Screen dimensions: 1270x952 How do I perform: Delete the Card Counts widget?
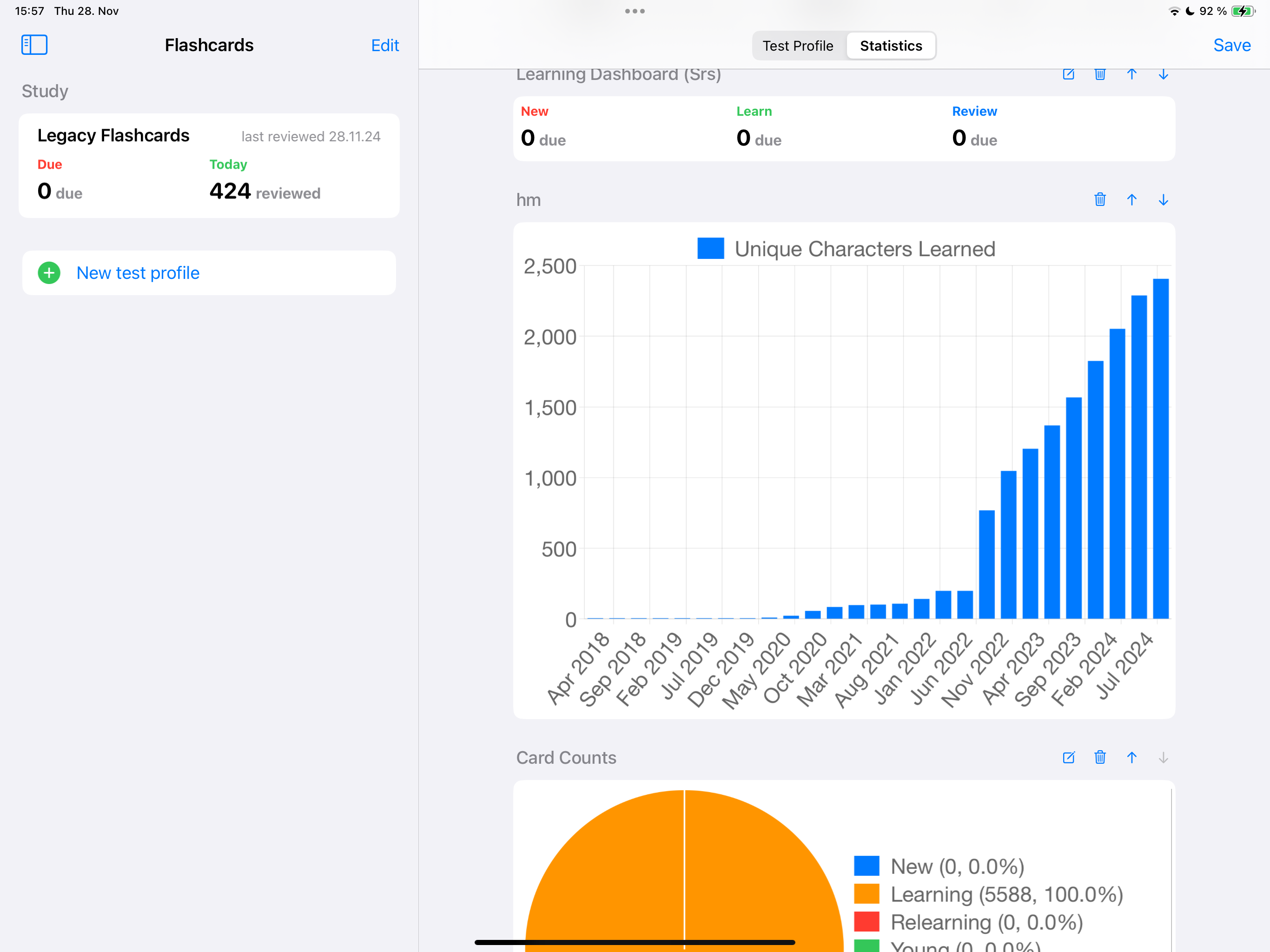point(1100,757)
